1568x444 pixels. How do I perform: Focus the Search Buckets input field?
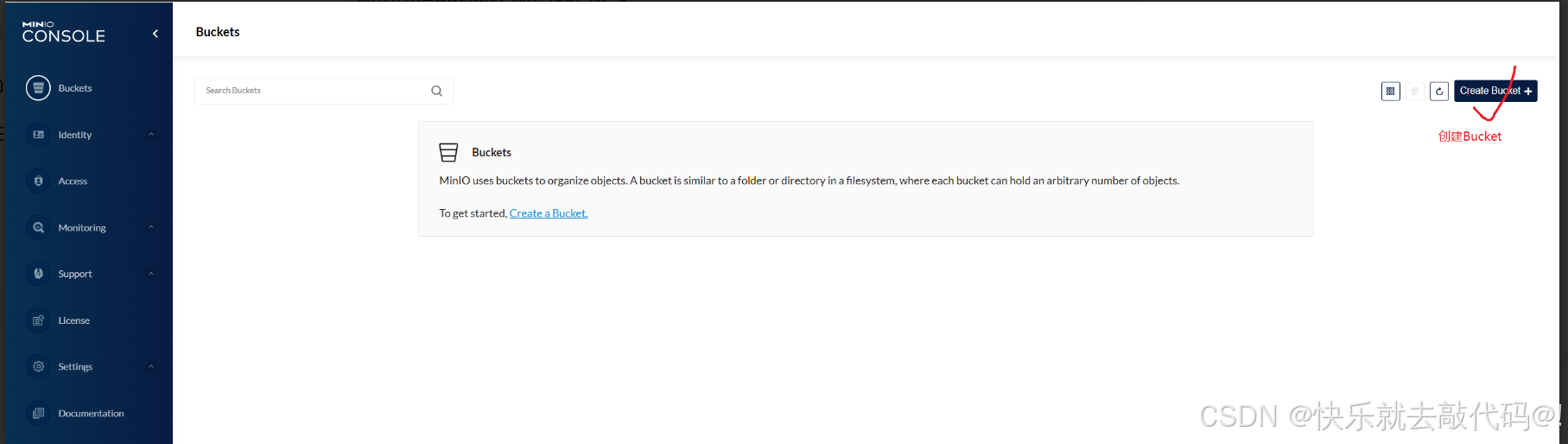311,91
